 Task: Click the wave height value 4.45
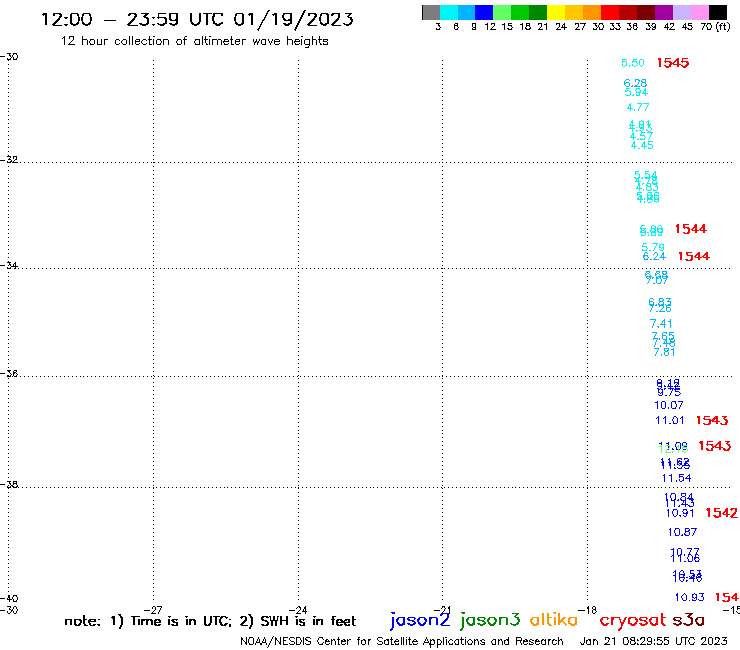(x=642, y=145)
